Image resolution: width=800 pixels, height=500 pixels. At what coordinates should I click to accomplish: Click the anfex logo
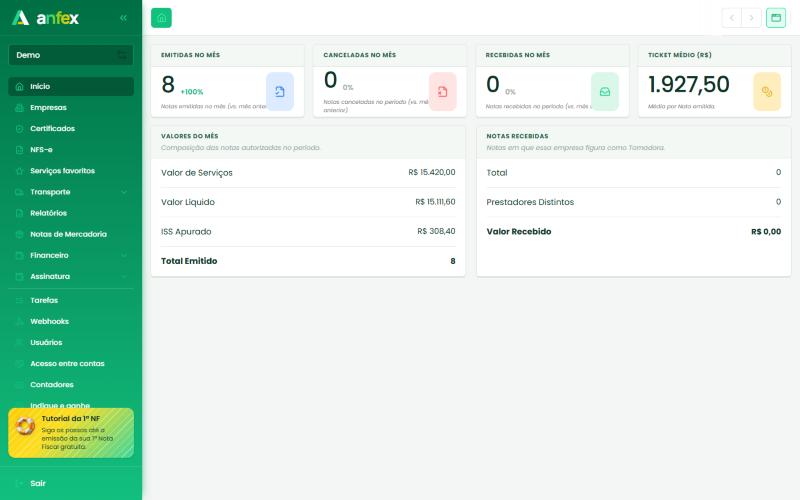tap(45, 18)
